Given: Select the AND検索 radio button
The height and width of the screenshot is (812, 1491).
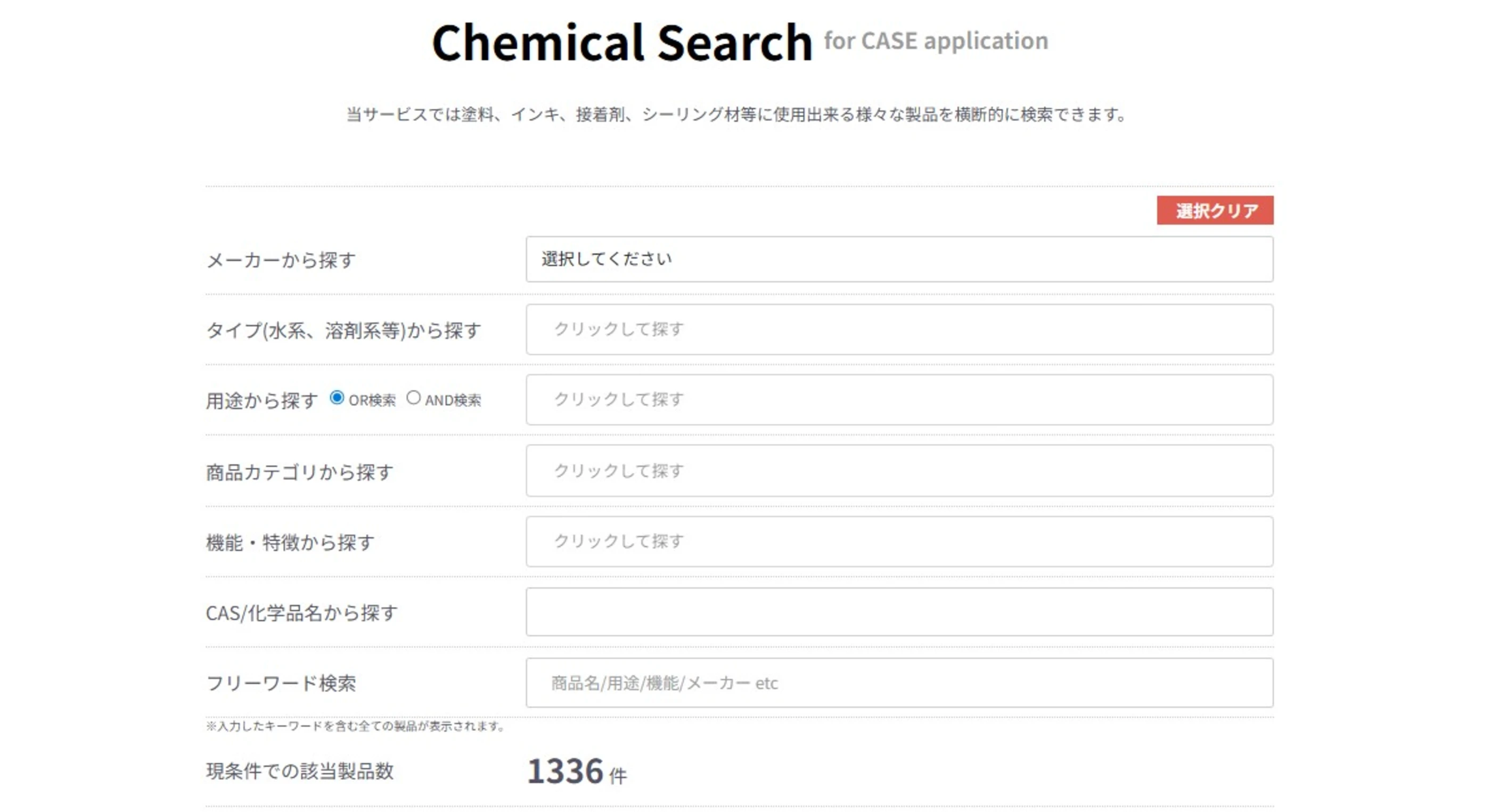Looking at the screenshot, I should pos(413,398).
